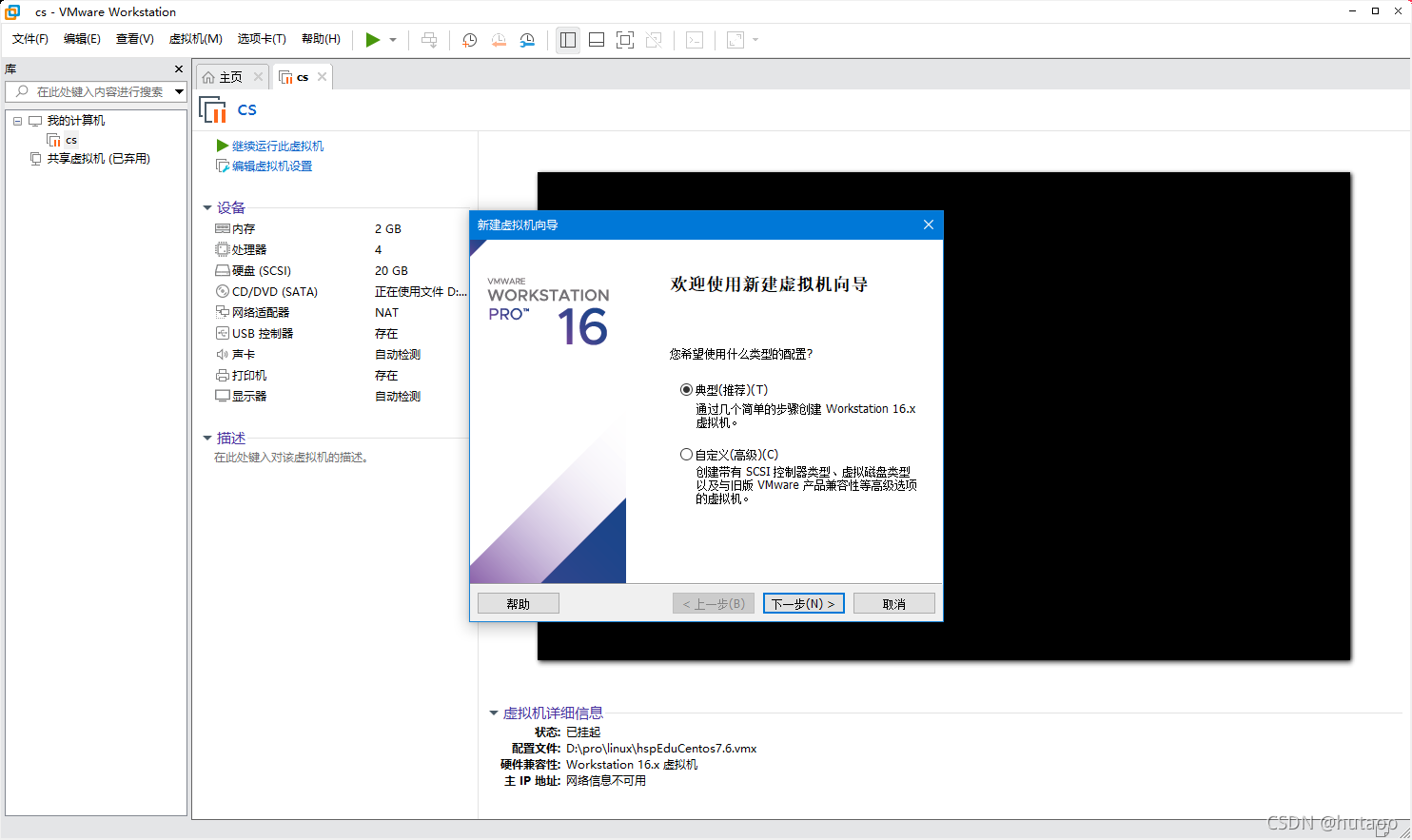Open the power options dropdown arrow
1412x840 pixels.
tap(393, 40)
